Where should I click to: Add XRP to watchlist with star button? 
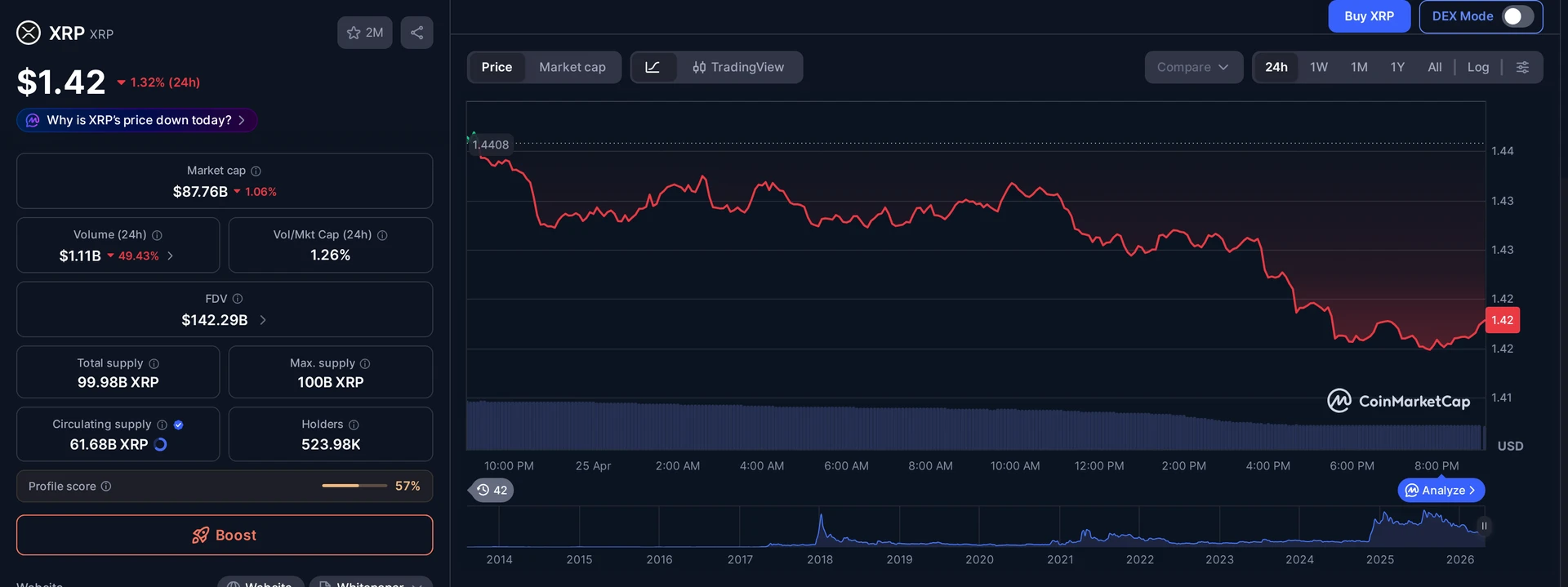(364, 33)
